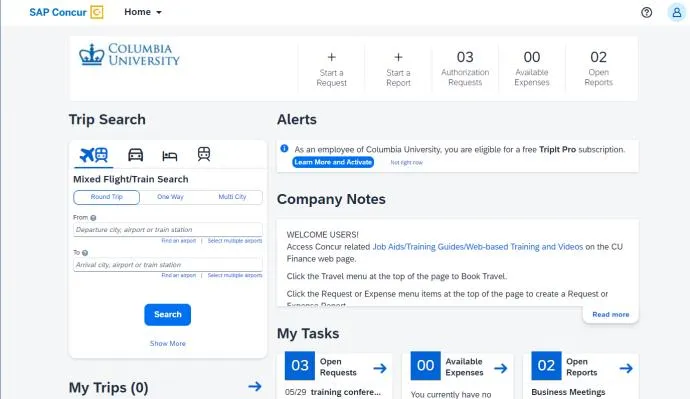690x399 pixels.
Task: Click the Available Expenses arrow icon
Action: click(500, 368)
